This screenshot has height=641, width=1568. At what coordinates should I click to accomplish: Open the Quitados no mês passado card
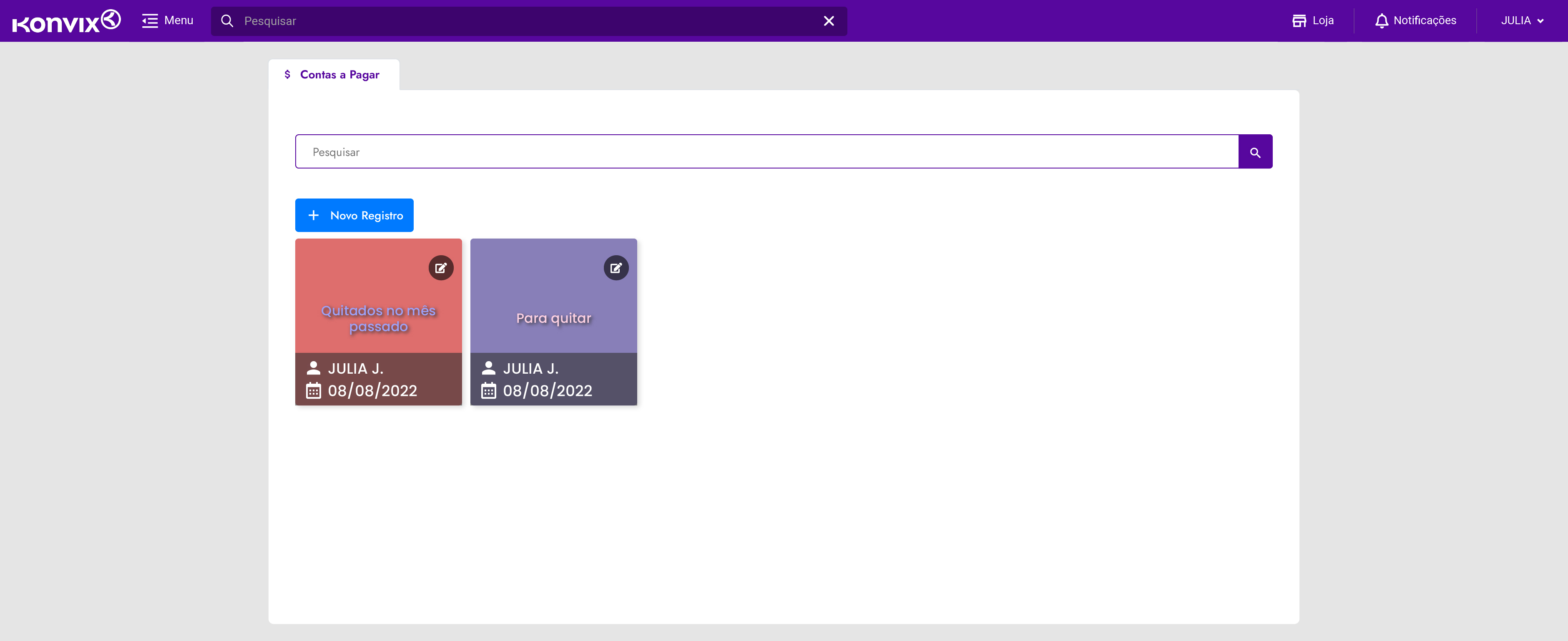tap(378, 319)
